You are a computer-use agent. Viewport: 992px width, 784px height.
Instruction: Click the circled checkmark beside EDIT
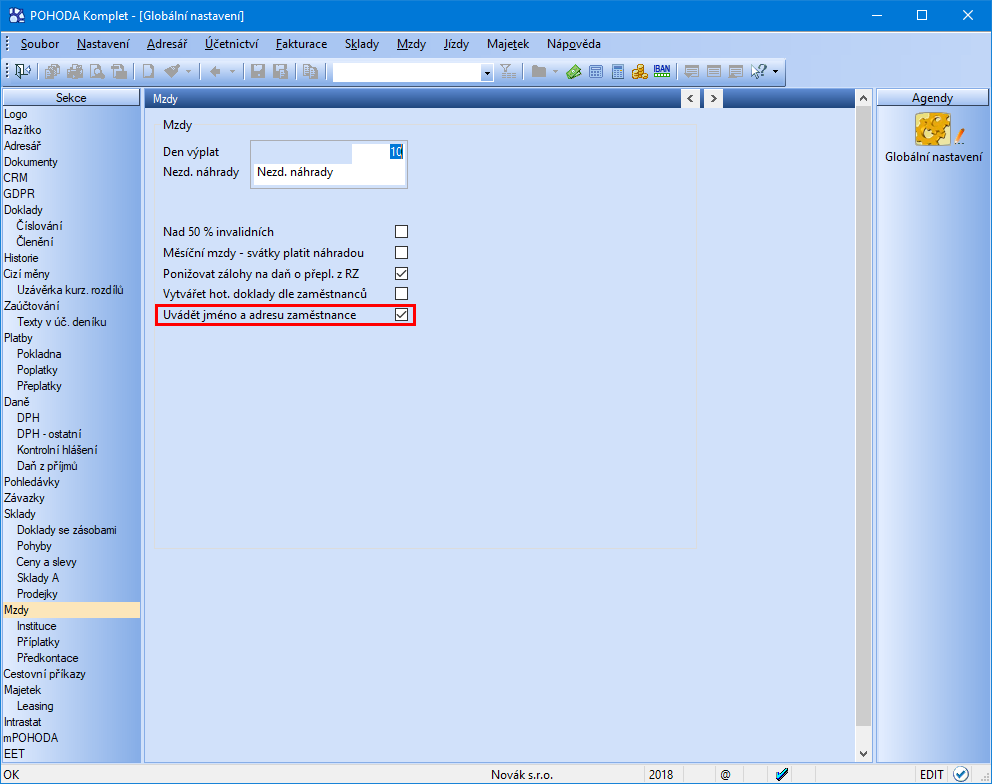click(960, 774)
